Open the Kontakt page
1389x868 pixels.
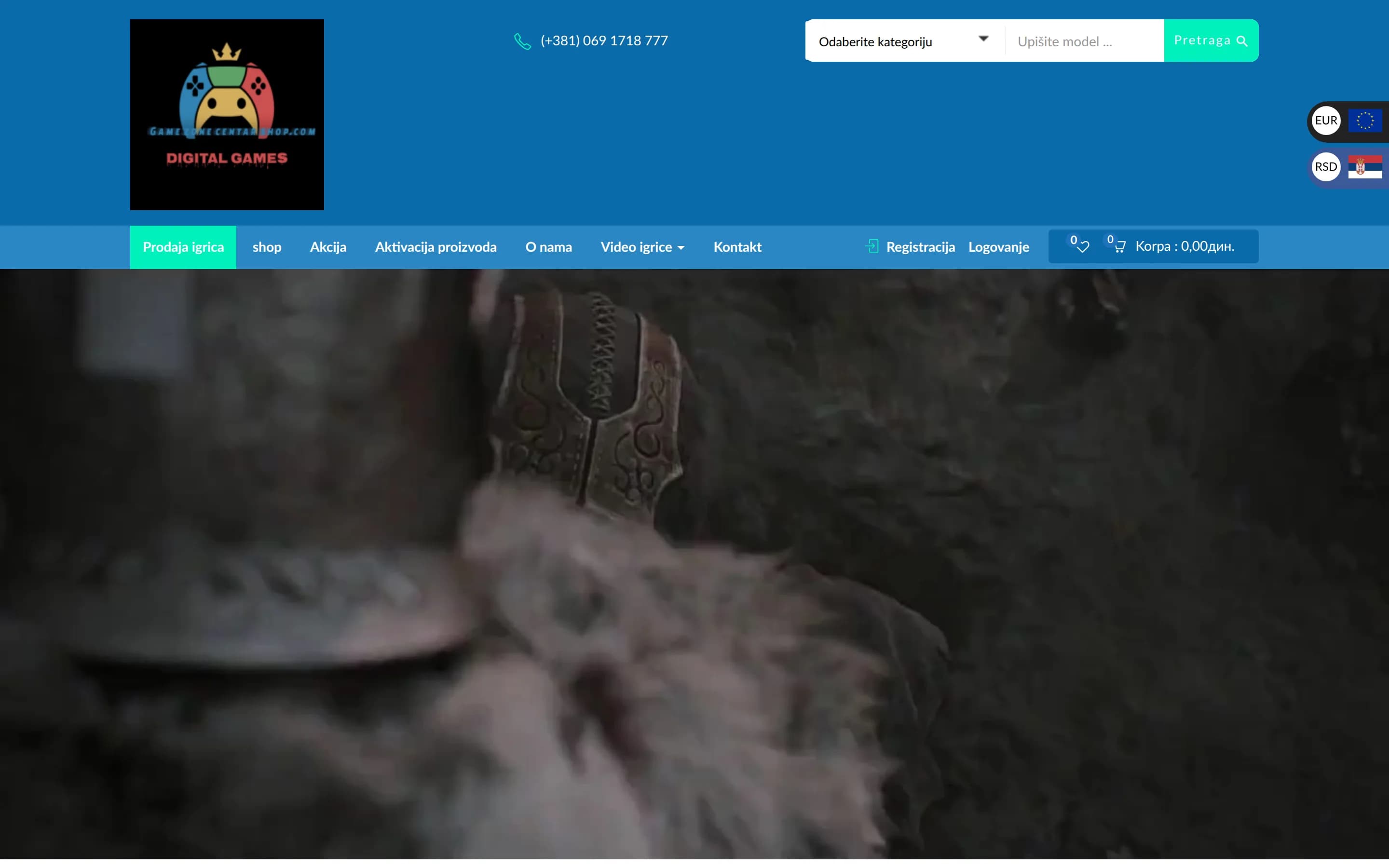[737, 247]
